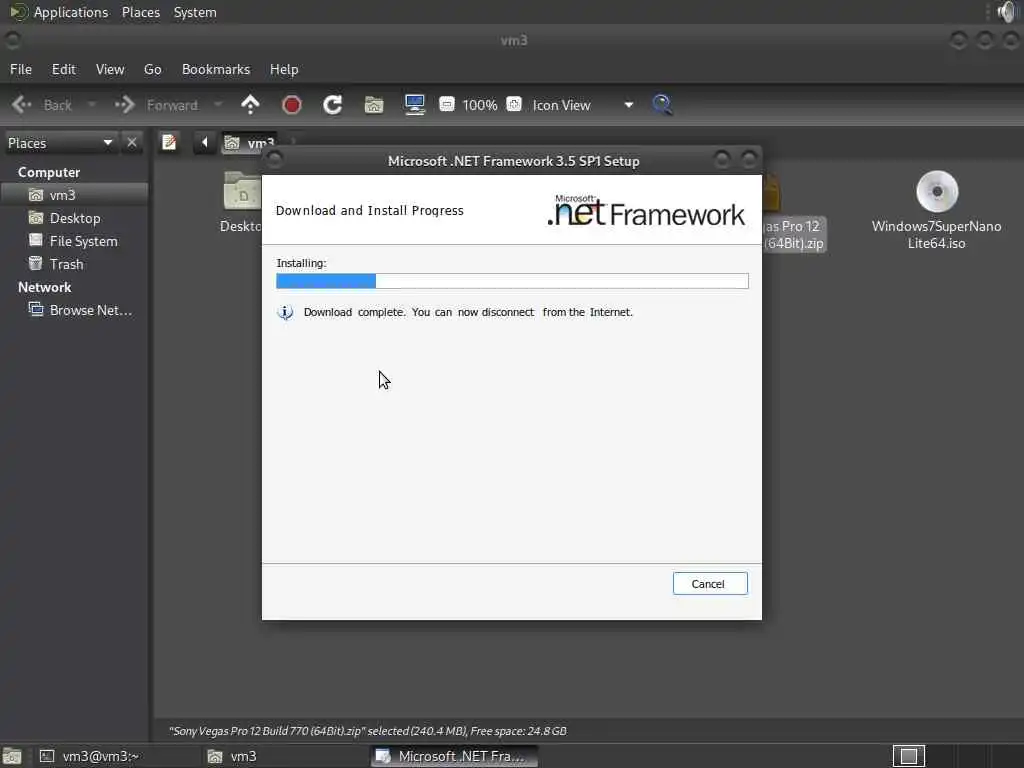
Task: Toggle the location edit pencil icon
Action: click(x=169, y=142)
